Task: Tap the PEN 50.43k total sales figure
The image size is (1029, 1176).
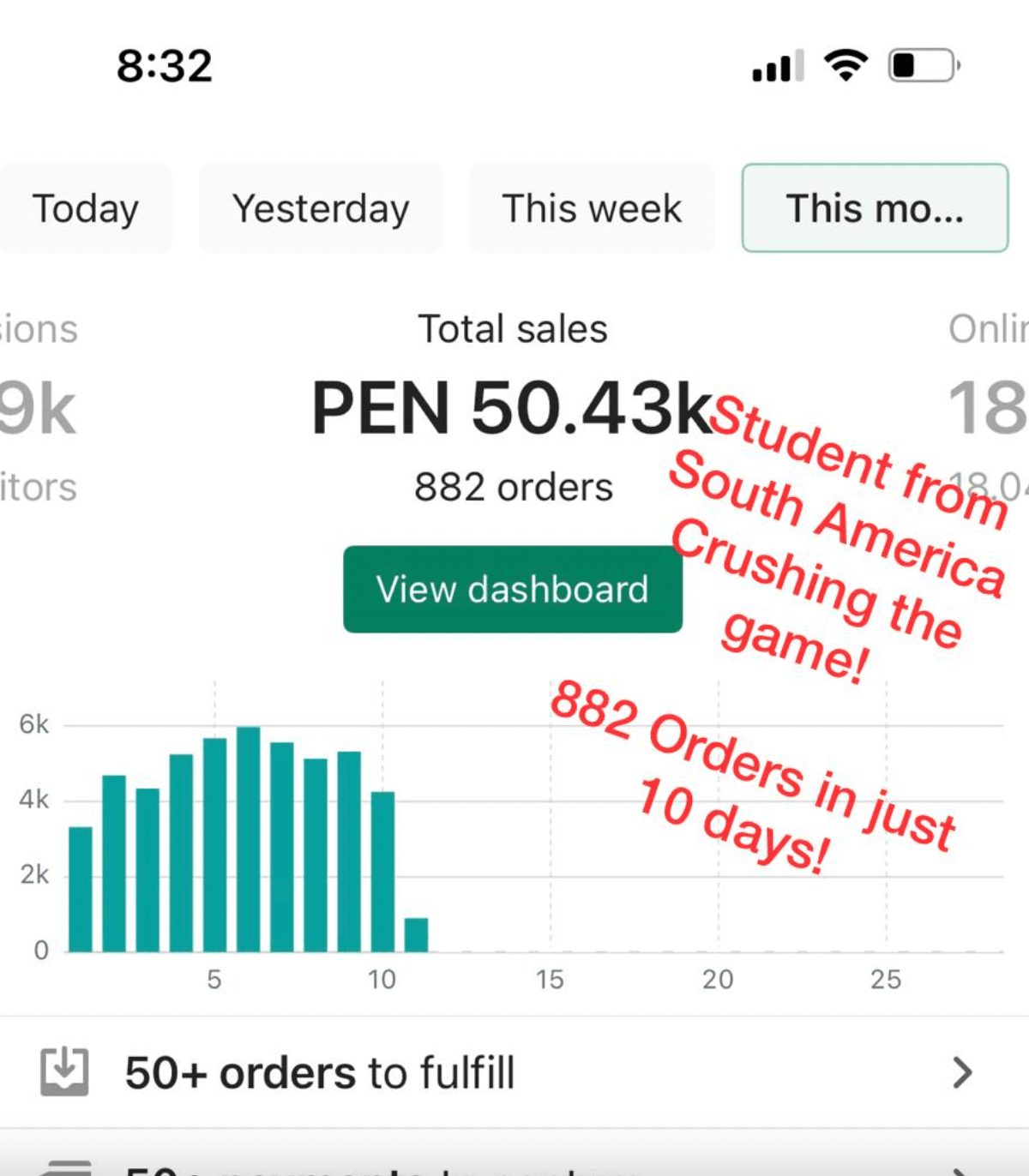Action: (x=512, y=408)
